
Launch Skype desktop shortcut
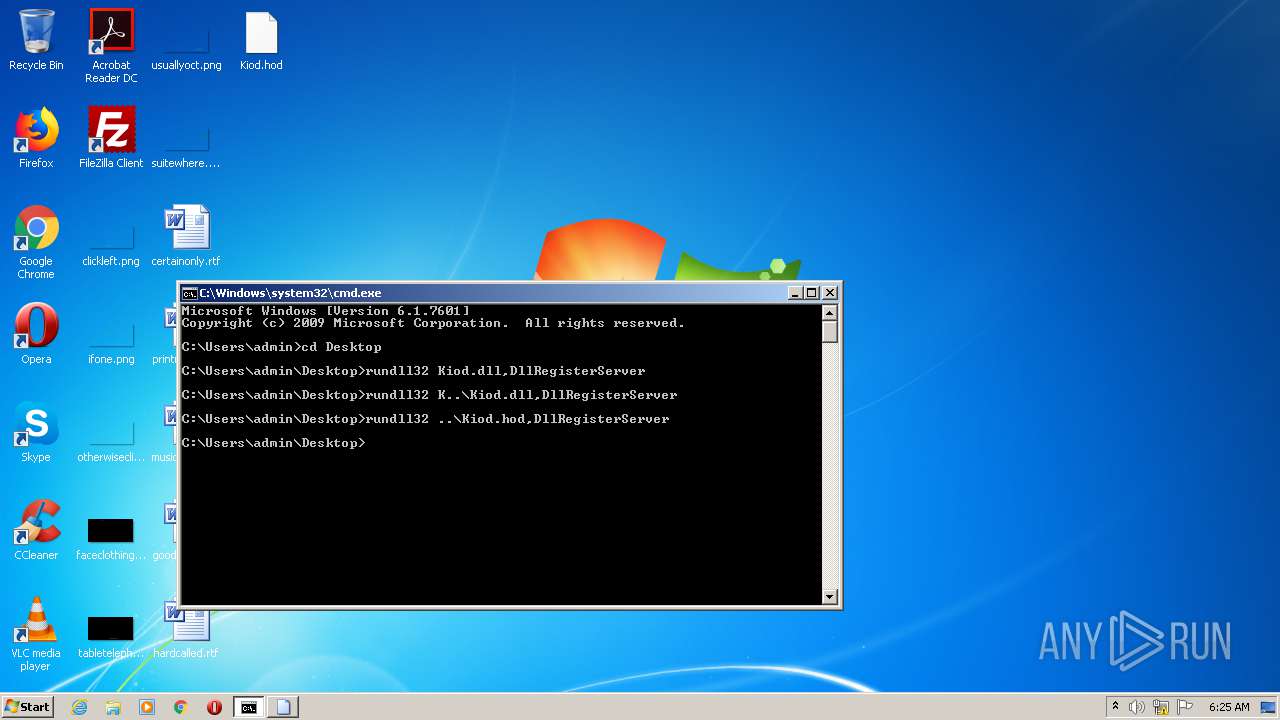(36, 432)
